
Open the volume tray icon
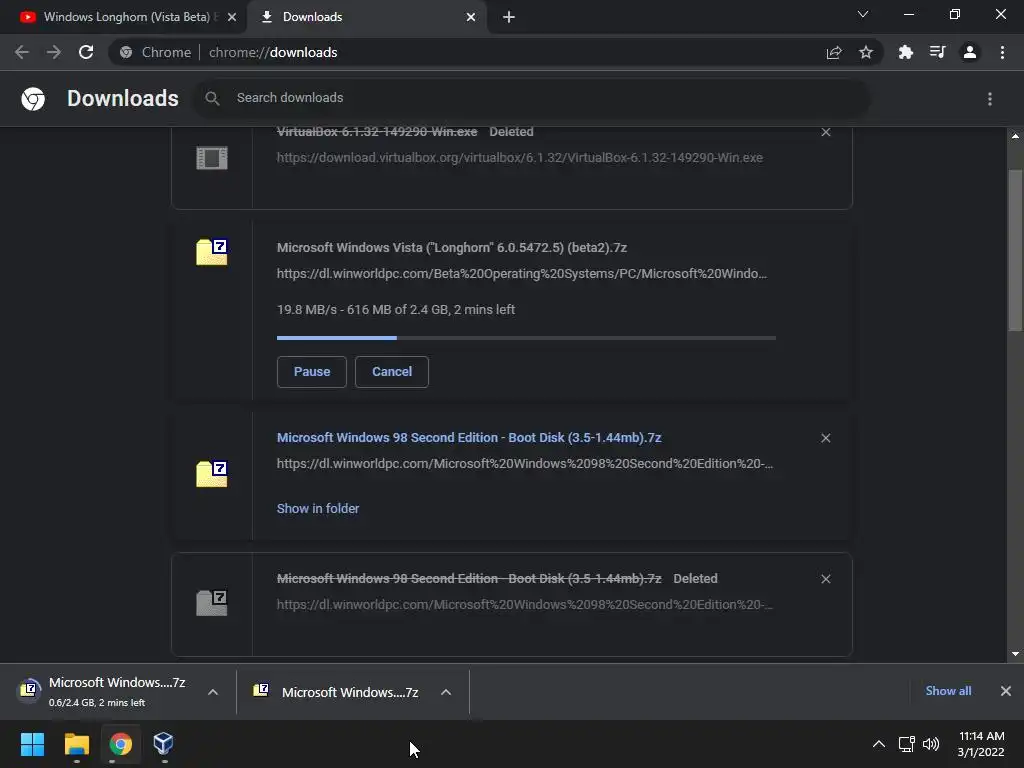coord(931,744)
